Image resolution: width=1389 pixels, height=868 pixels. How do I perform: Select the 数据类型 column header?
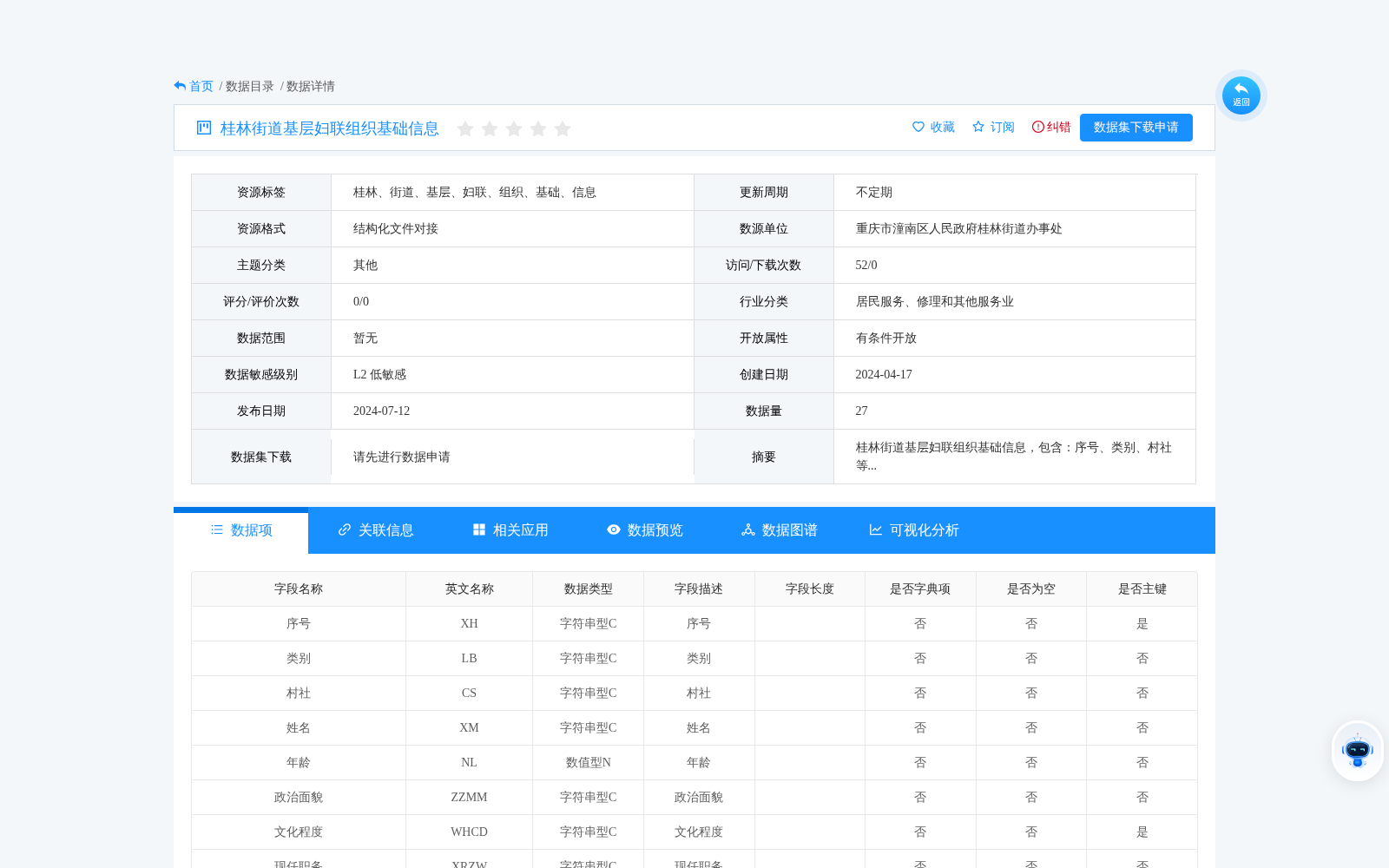(589, 589)
